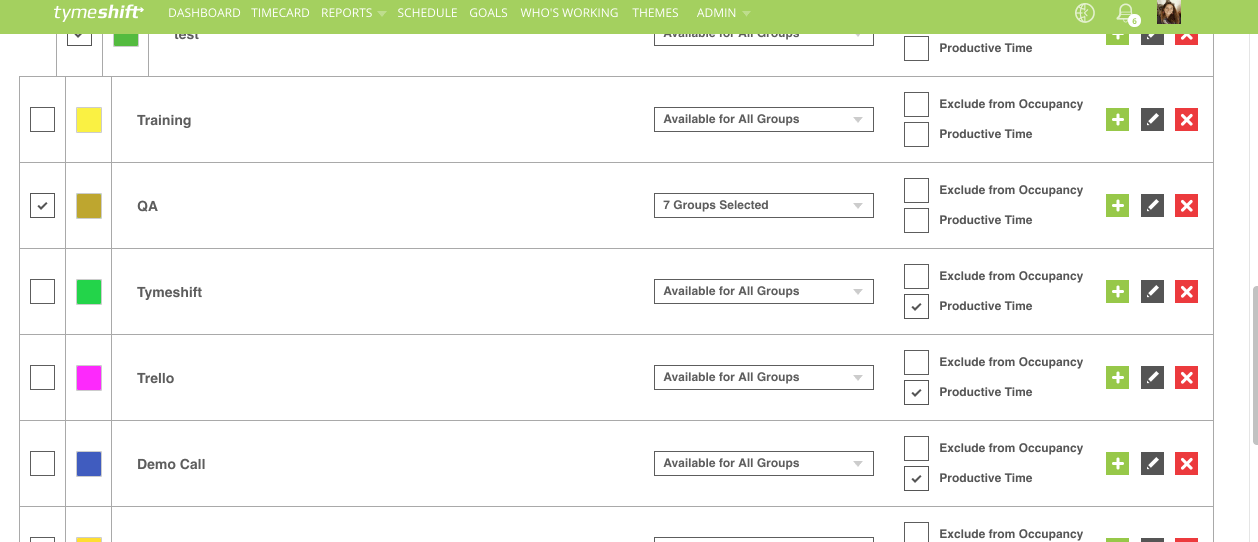The image size is (1258, 542).
Task: Open Tymeshift groups availability dropdown
Action: click(x=763, y=291)
